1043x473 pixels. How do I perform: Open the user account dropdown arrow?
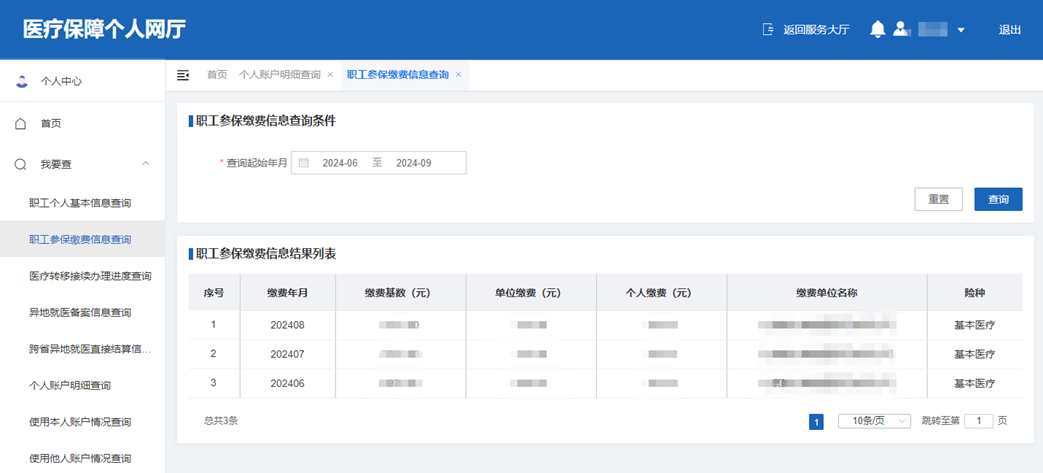pyautogui.click(x=961, y=30)
